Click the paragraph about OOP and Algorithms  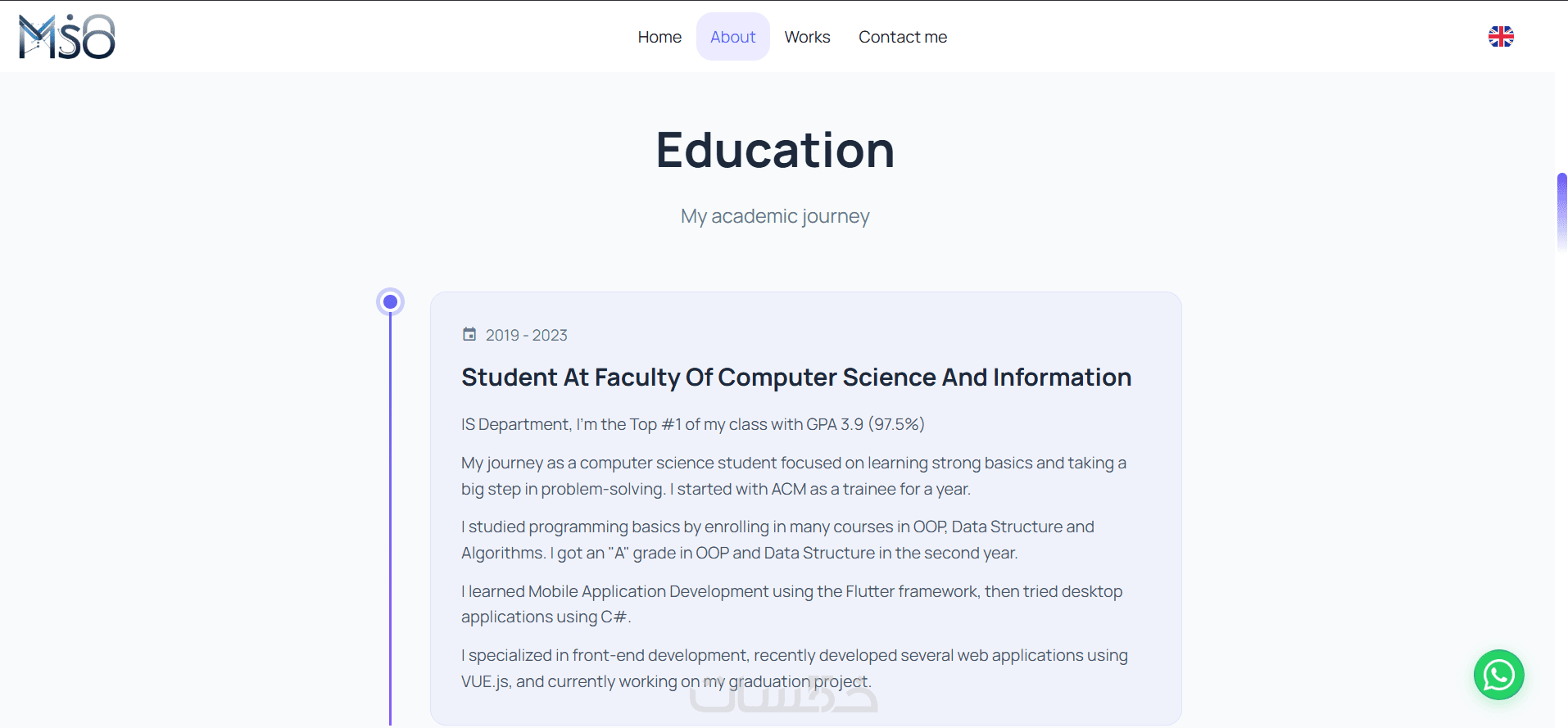click(777, 540)
